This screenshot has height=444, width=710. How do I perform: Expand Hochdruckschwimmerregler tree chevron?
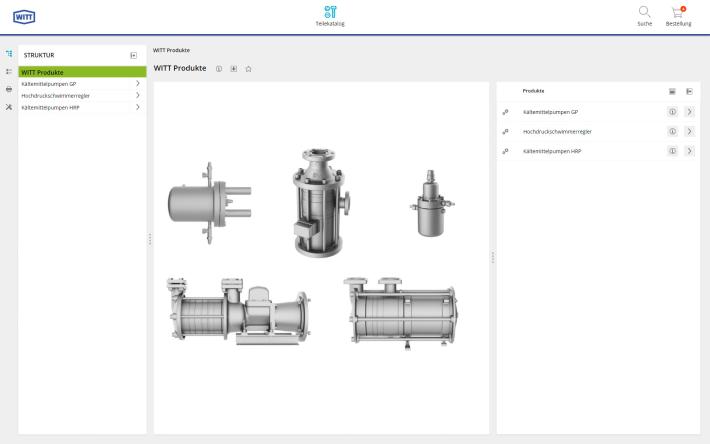[x=138, y=95]
